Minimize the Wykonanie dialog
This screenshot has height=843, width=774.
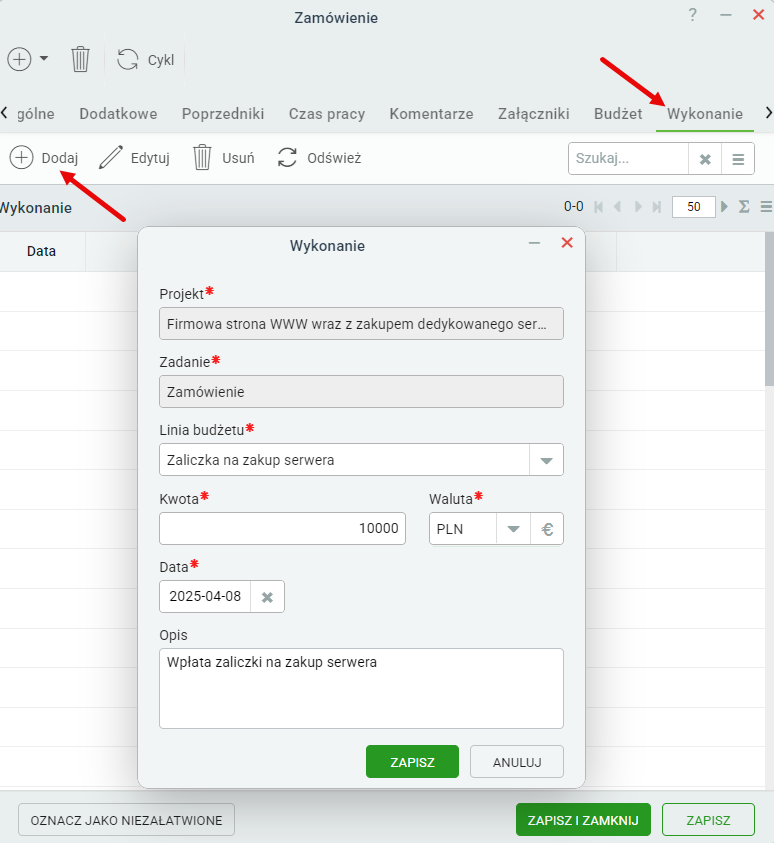pos(534,243)
